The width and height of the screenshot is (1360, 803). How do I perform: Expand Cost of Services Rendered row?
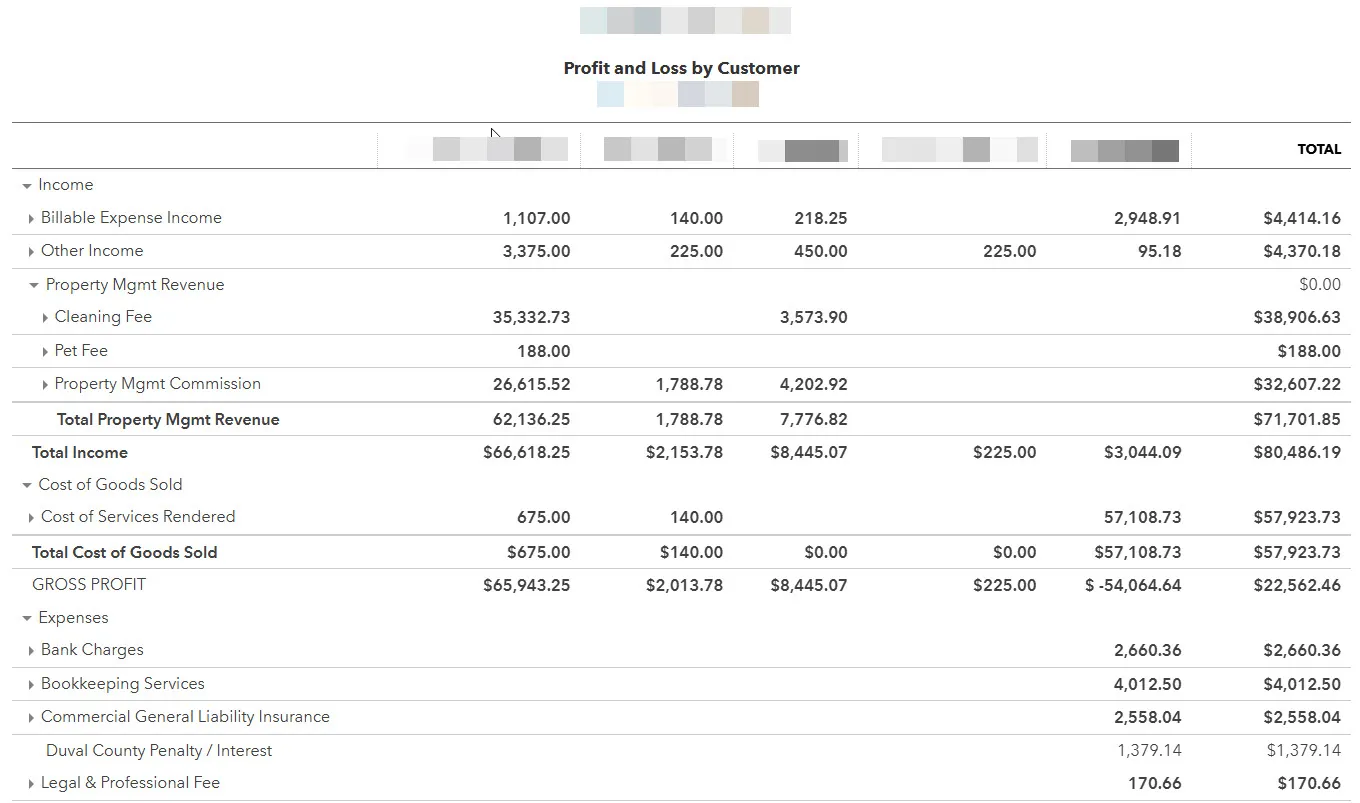point(31,518)
